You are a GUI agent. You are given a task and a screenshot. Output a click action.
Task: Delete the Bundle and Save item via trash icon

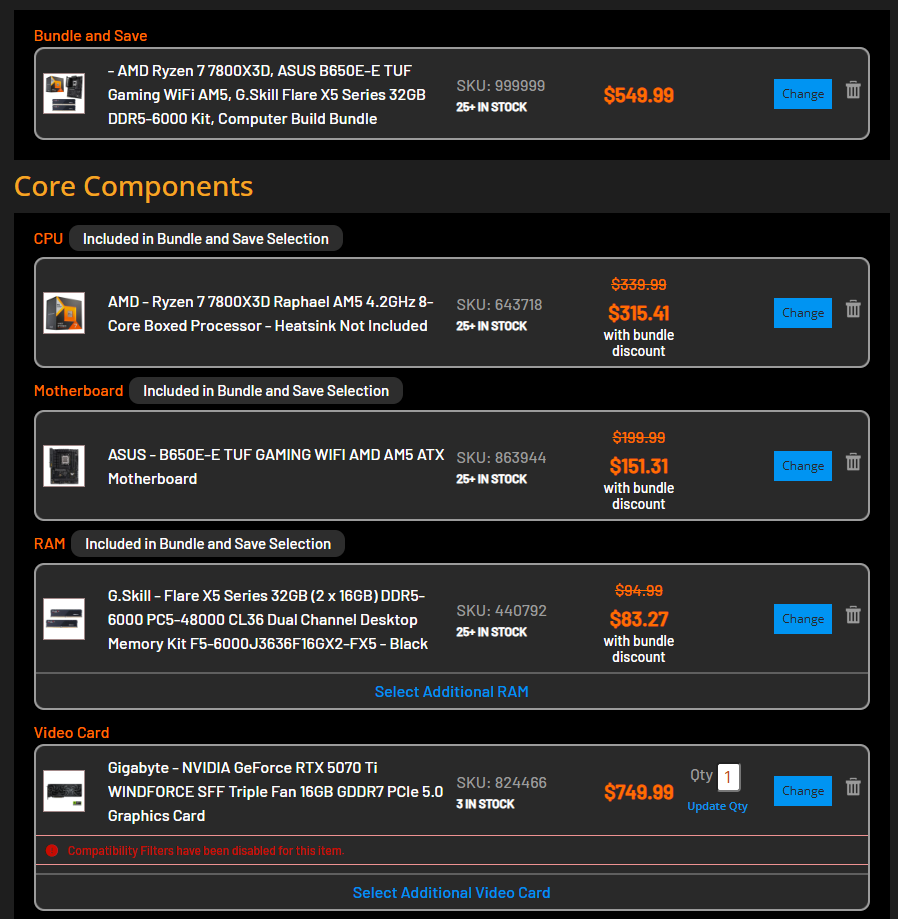(x=853, y=90)
